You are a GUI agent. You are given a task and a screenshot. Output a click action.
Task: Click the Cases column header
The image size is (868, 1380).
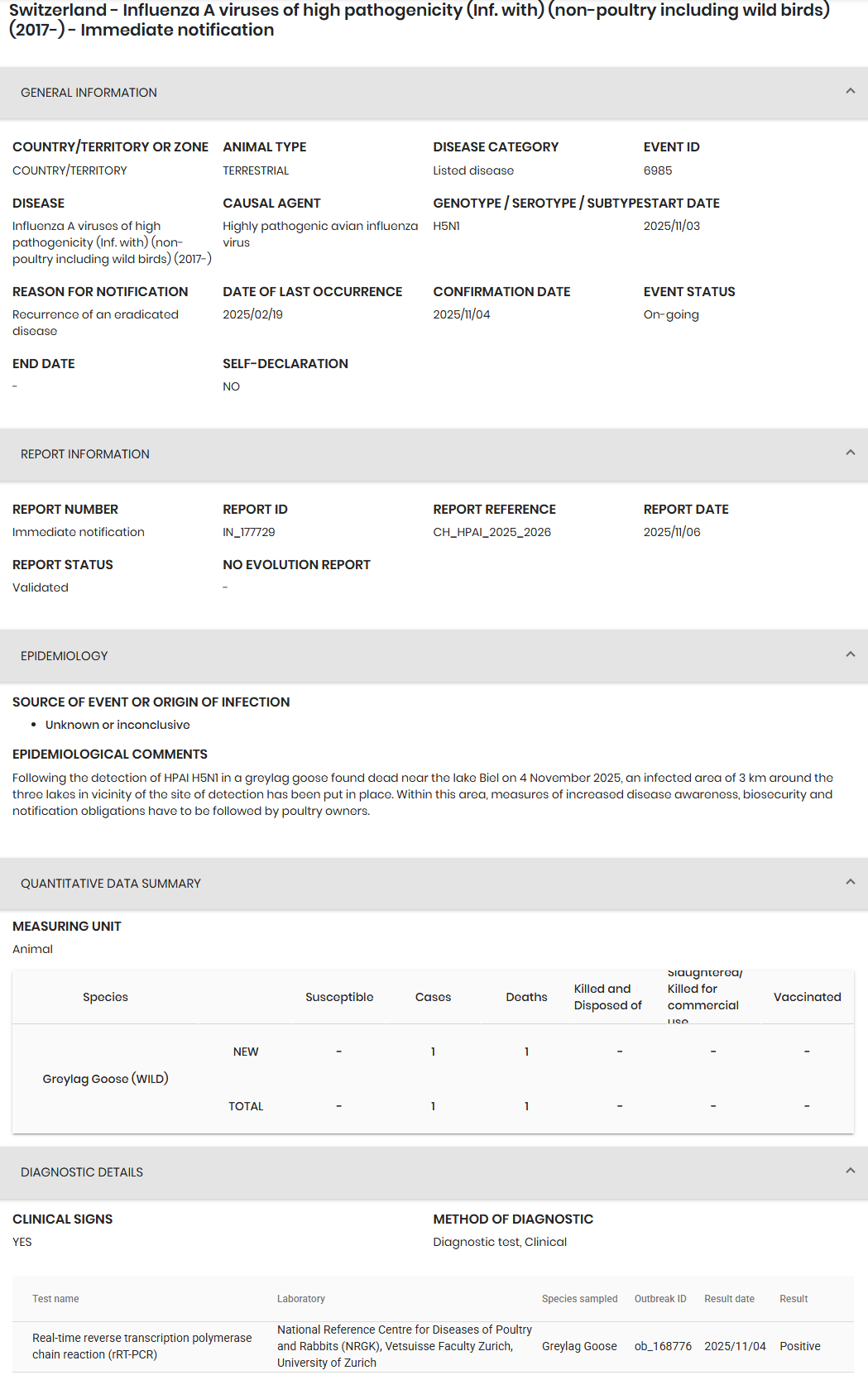pos(433,997)
